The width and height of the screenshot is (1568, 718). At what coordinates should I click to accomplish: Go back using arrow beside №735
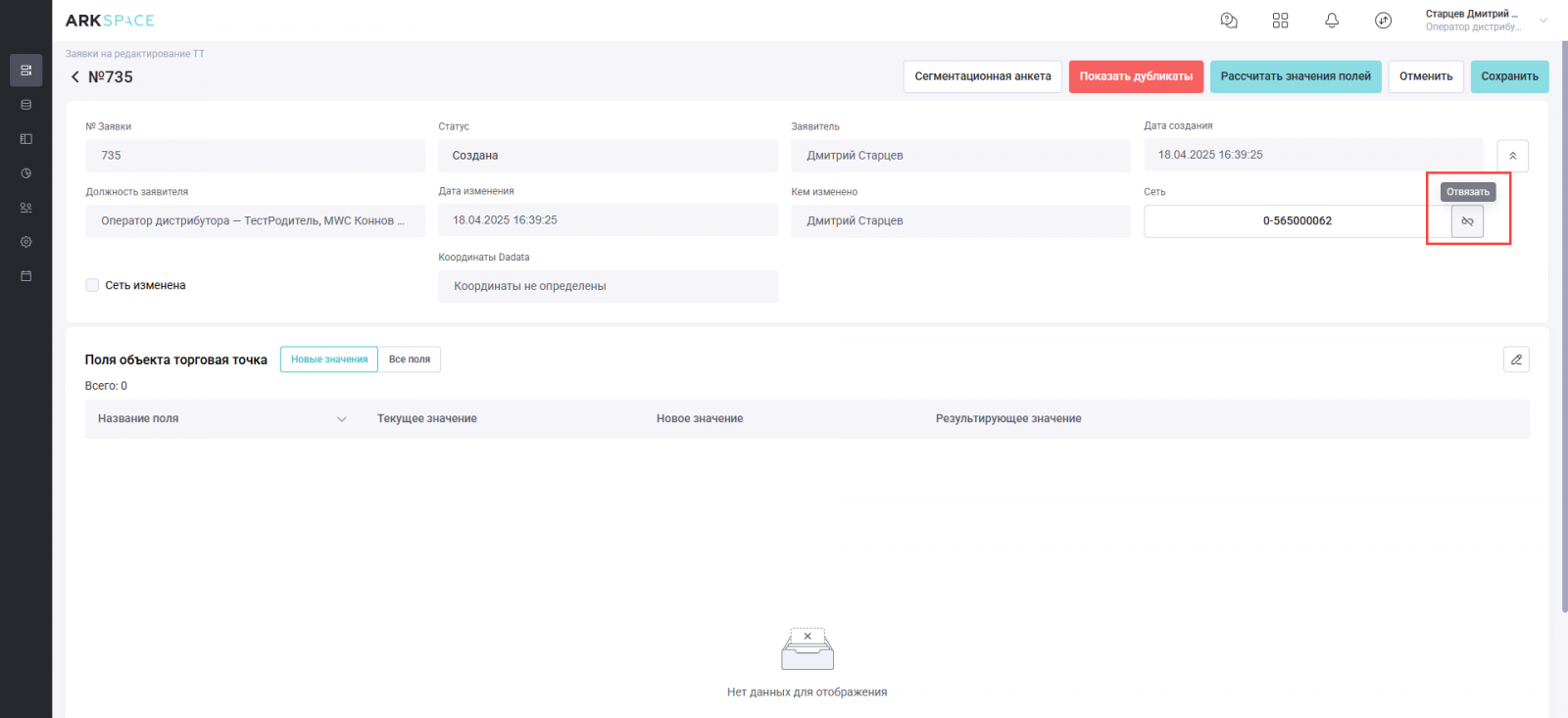click(x=75, y=76)
